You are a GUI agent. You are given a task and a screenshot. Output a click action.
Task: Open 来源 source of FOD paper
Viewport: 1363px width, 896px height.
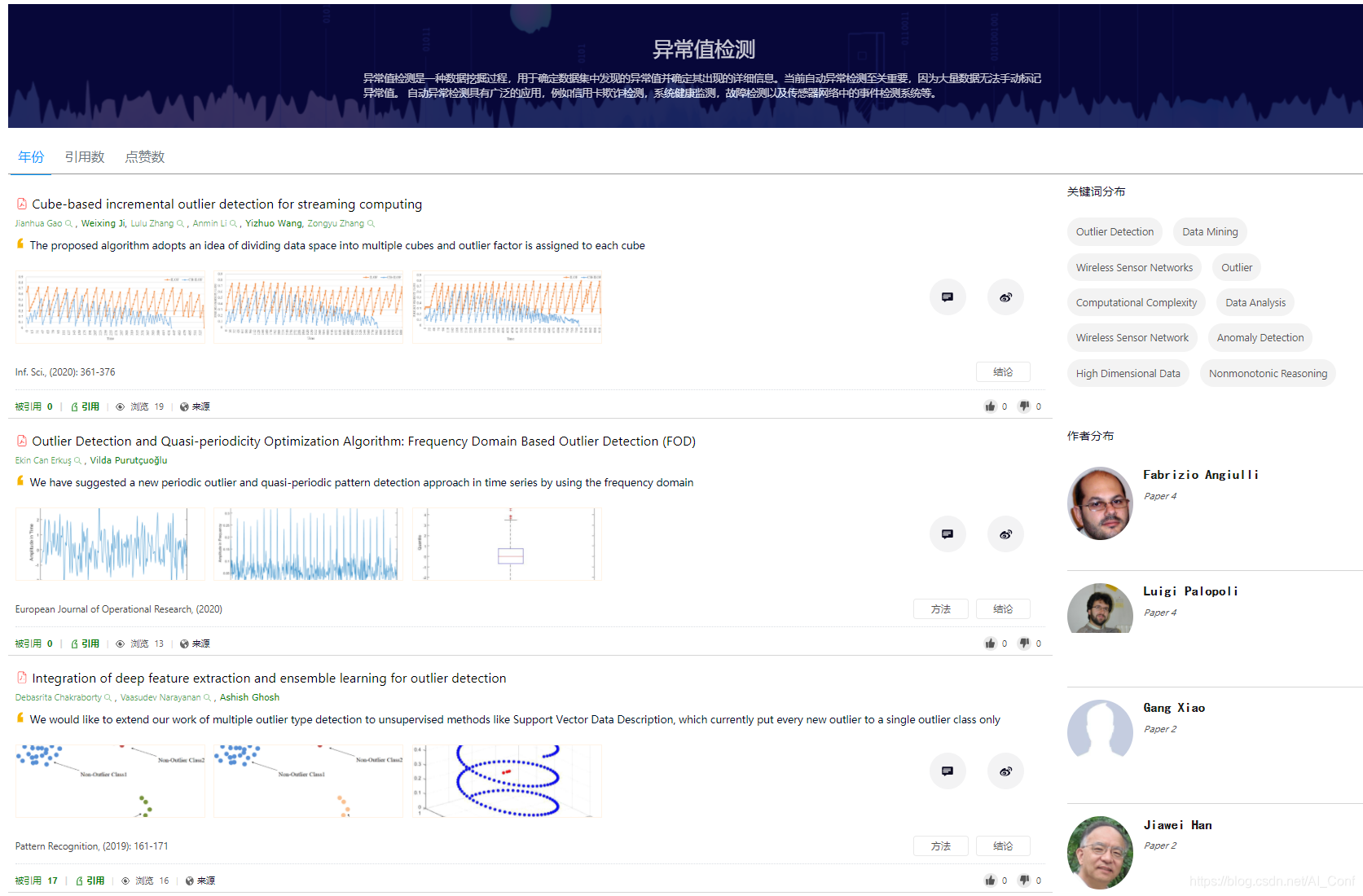[195, 643]
